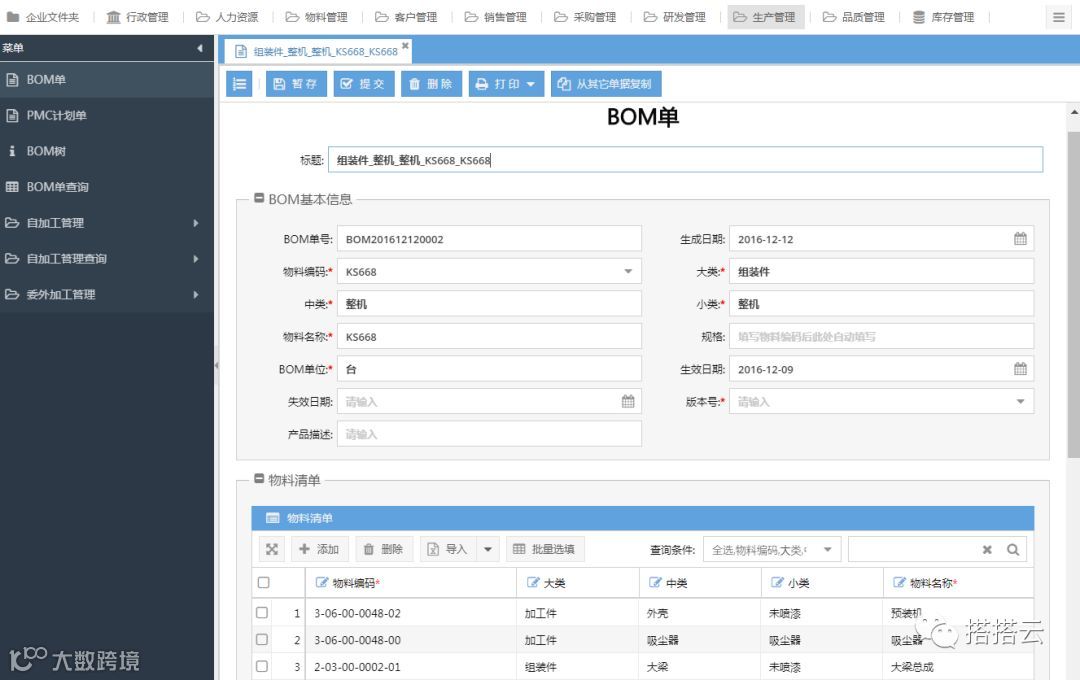Open calendar for 生效日期
The image size is (1080, 680).
pyautogui.click(x=1020, y=369)
